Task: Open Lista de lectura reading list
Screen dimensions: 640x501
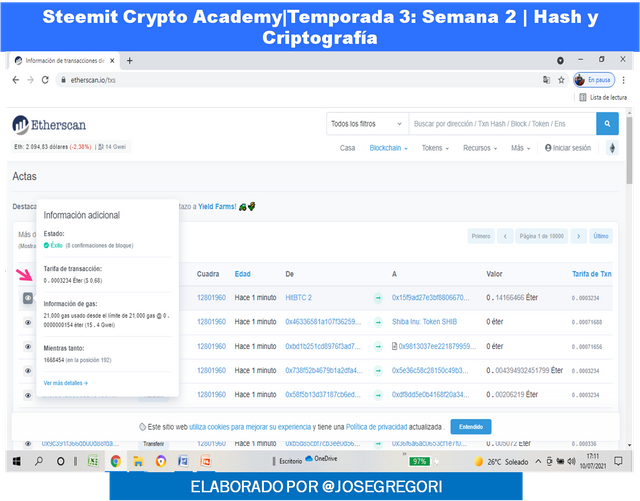Action: point(603,97)
